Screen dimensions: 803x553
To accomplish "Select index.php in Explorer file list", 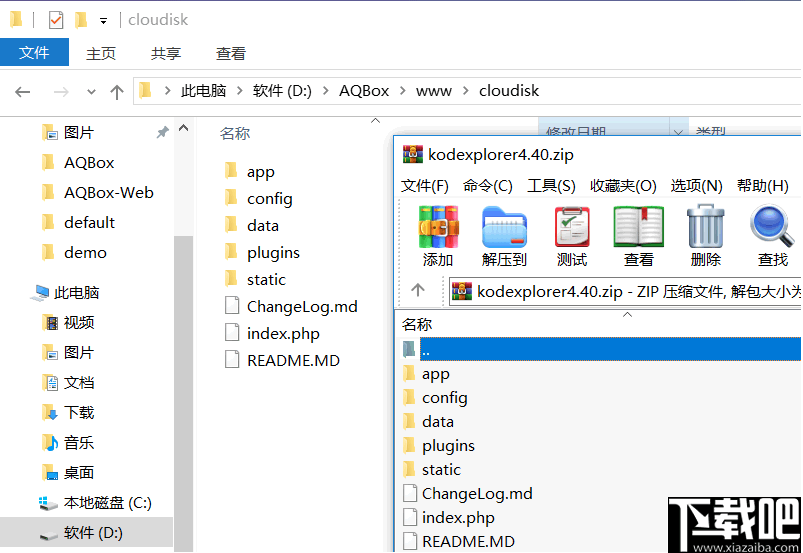I will (283, 333).
